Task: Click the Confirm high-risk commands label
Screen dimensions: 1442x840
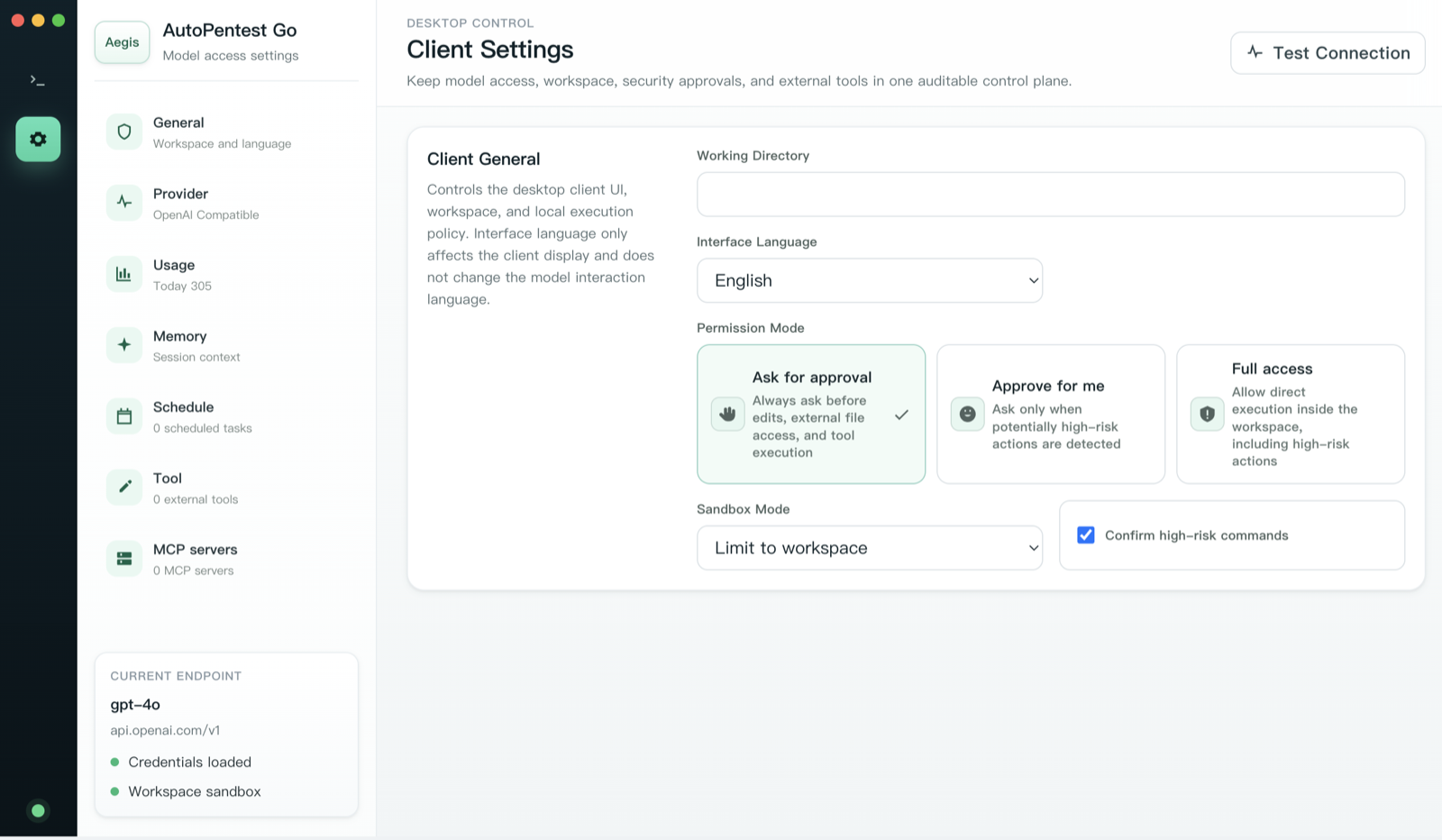Action: point(1197,535)
